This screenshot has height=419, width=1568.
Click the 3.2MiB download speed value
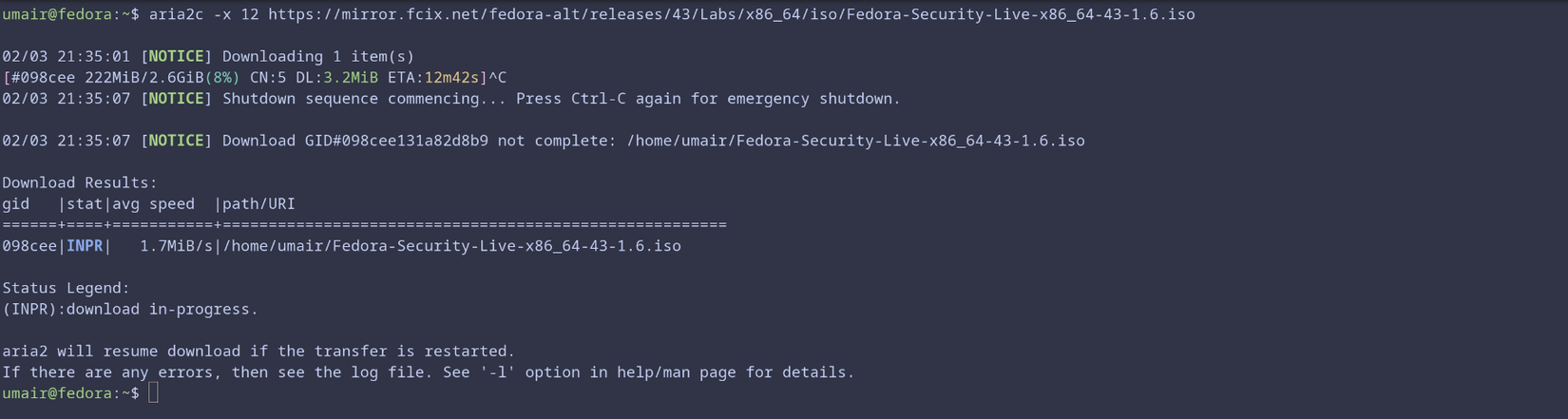(x=351, y=77)
